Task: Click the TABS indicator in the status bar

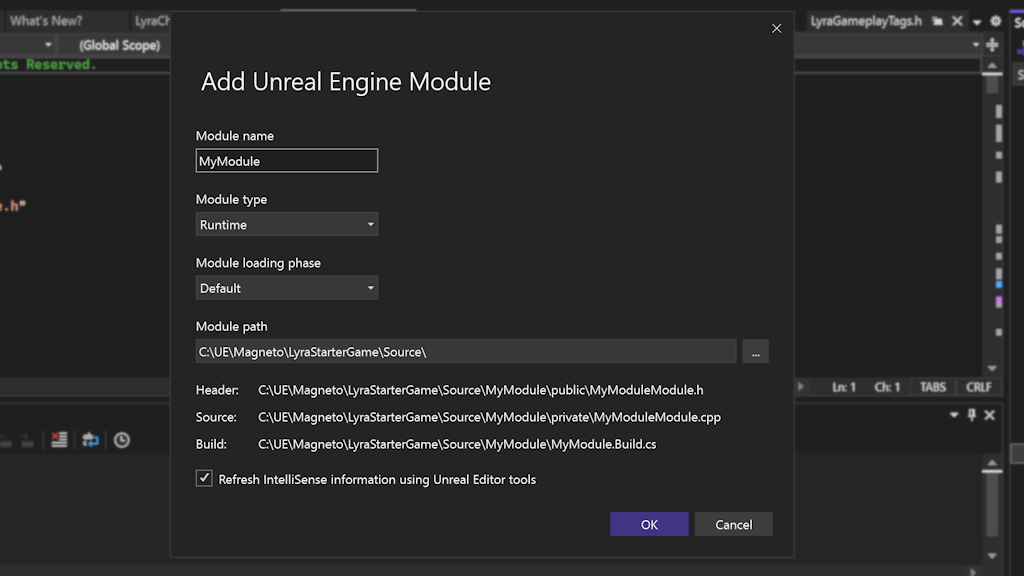Action: point(933,387)
